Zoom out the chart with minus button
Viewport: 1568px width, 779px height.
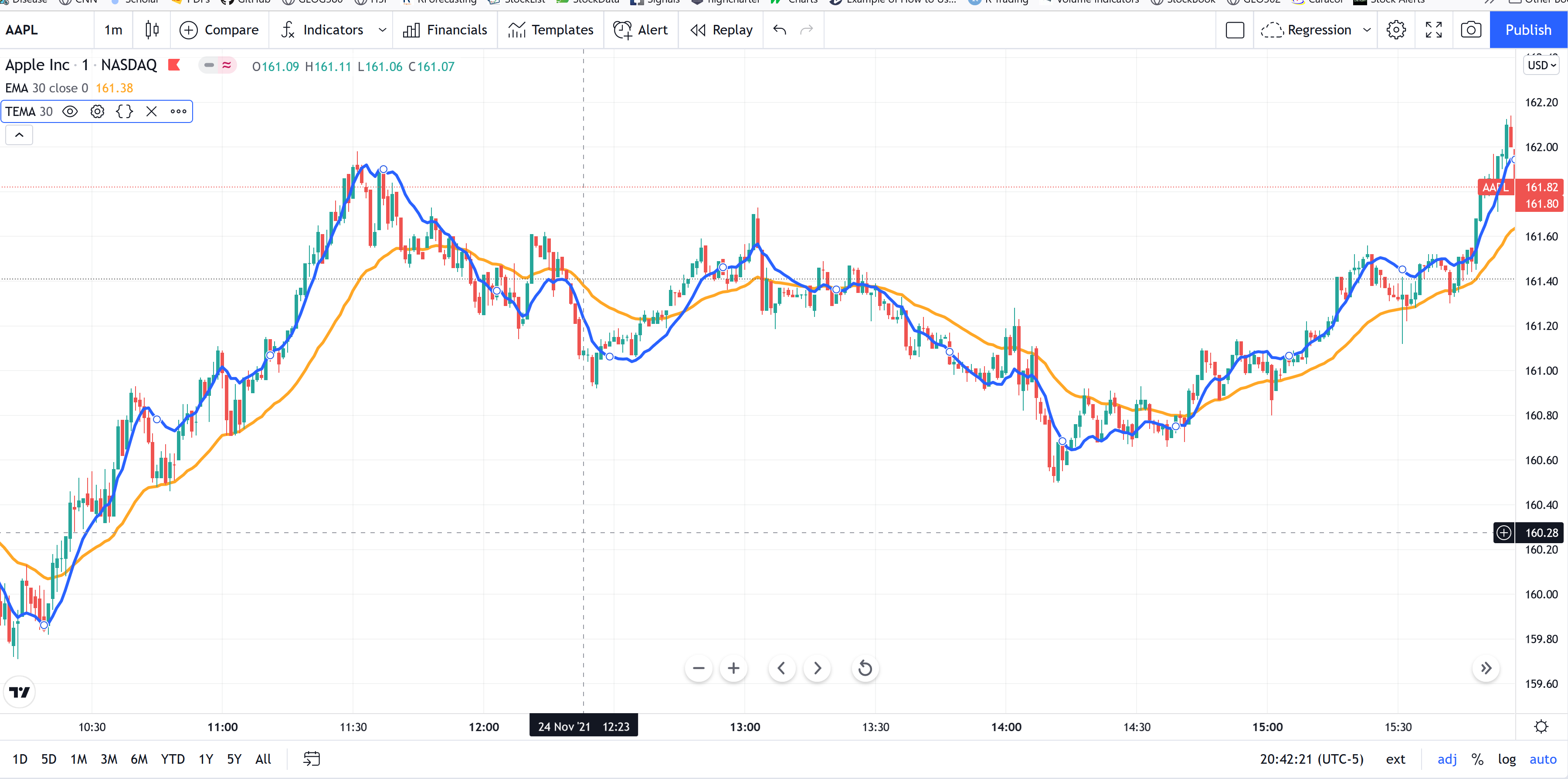pos(699,668)
